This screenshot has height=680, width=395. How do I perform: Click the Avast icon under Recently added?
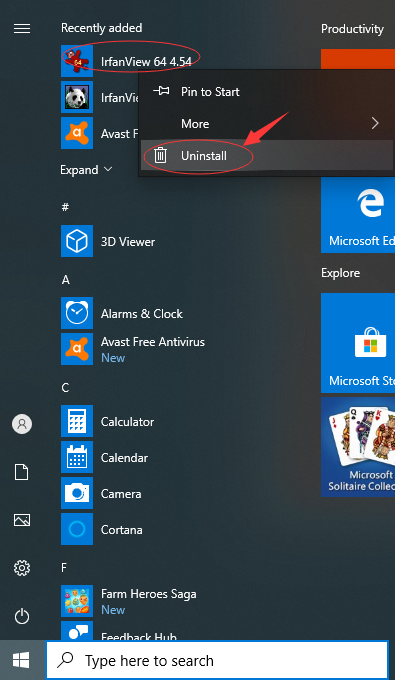(77, 133)
